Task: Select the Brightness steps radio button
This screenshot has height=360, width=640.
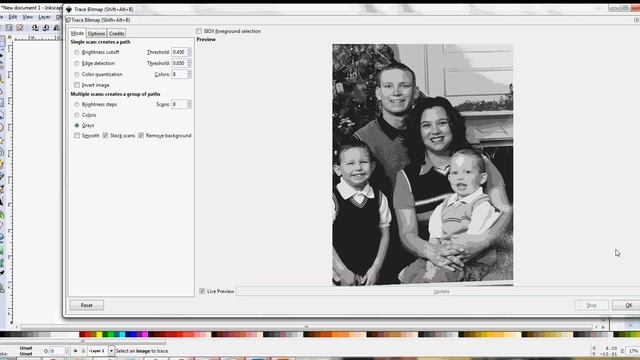Action: pyautogui.click(x=77, y=104)
